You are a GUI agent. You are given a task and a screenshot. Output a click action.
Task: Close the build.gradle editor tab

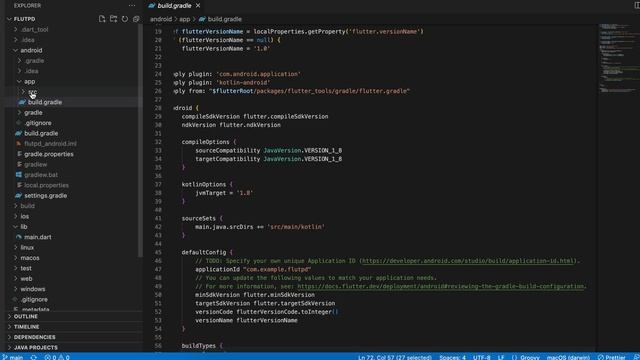click(198, 5)
